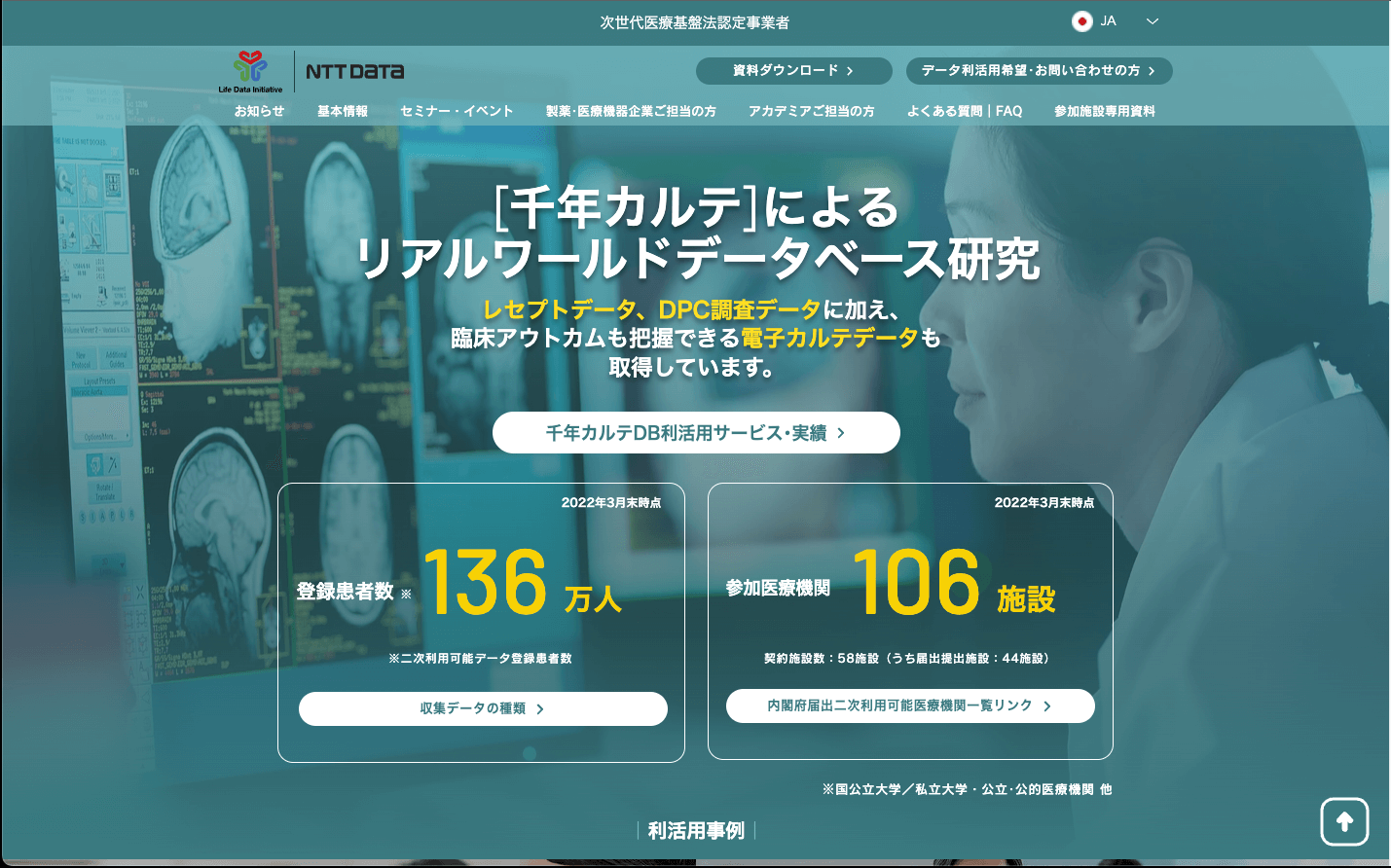This screenshot has width=1391, height=868.
Task: Click the 電子カルテデータ highlighted text
Action: [829, 338]
